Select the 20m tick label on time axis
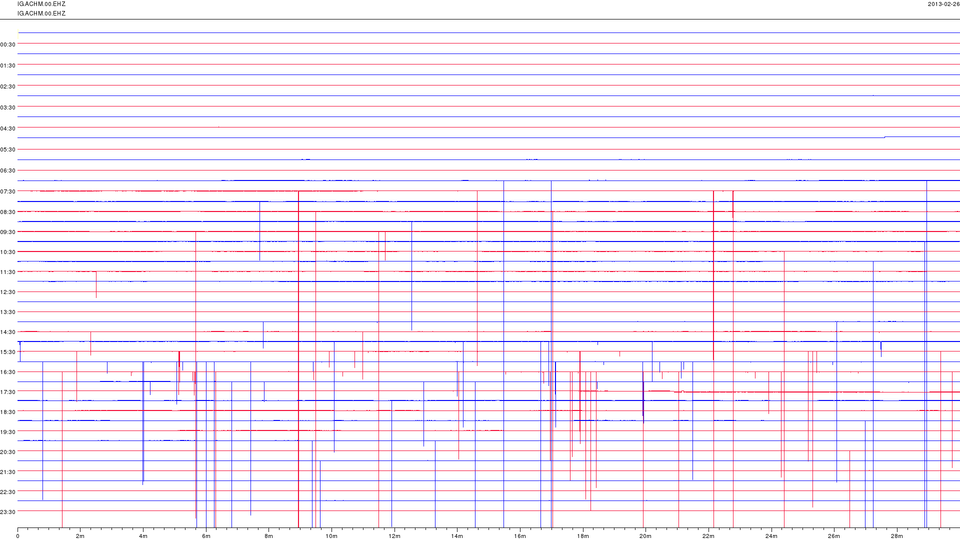The height and width of the screenshot is (540, 960). (x=645, y=536)
